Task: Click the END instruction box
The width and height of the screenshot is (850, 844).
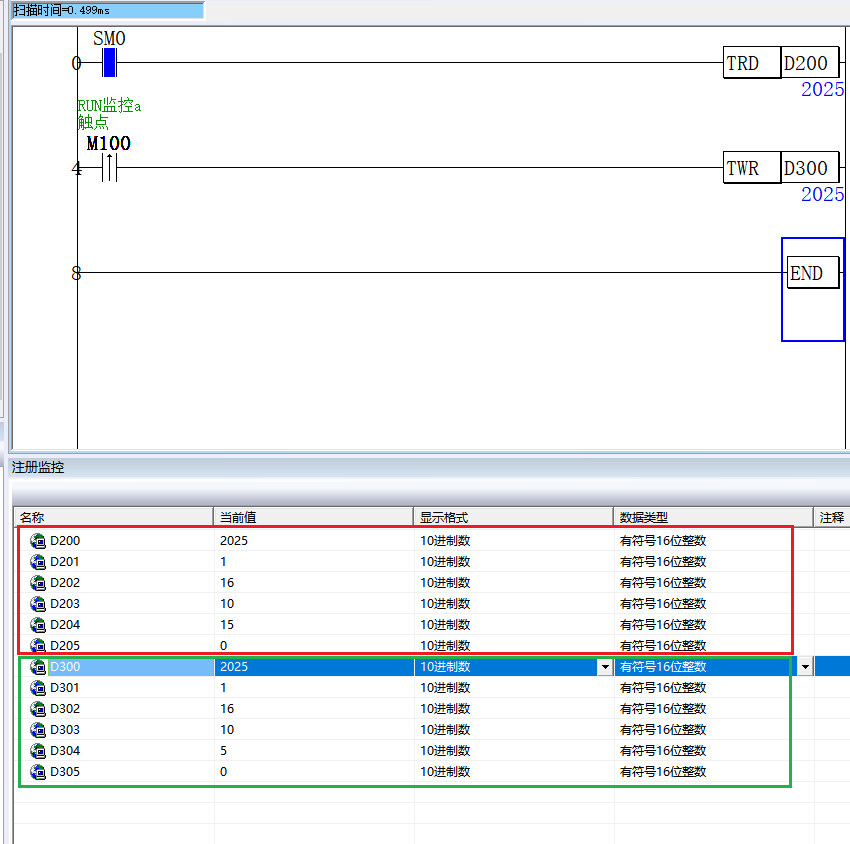Action: pyautogui.click(x=811, y=273)
